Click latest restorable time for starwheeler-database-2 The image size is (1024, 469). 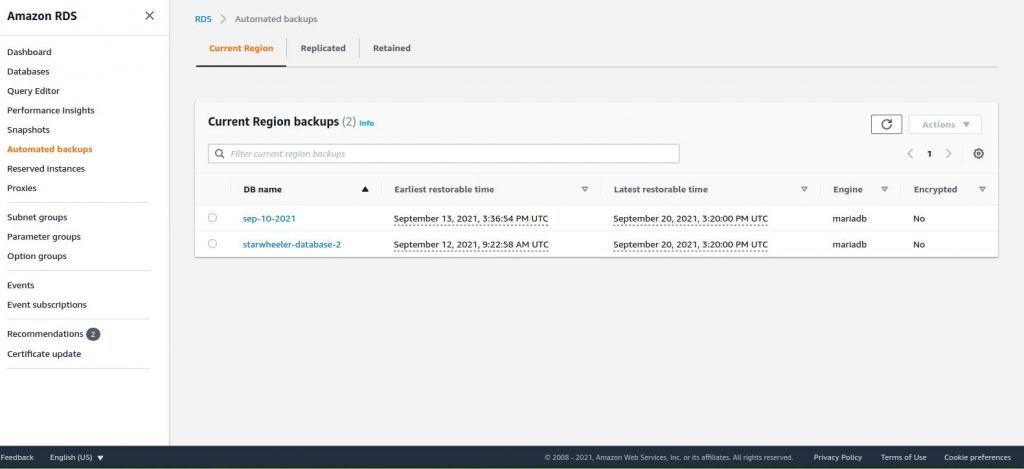point(690,244)
